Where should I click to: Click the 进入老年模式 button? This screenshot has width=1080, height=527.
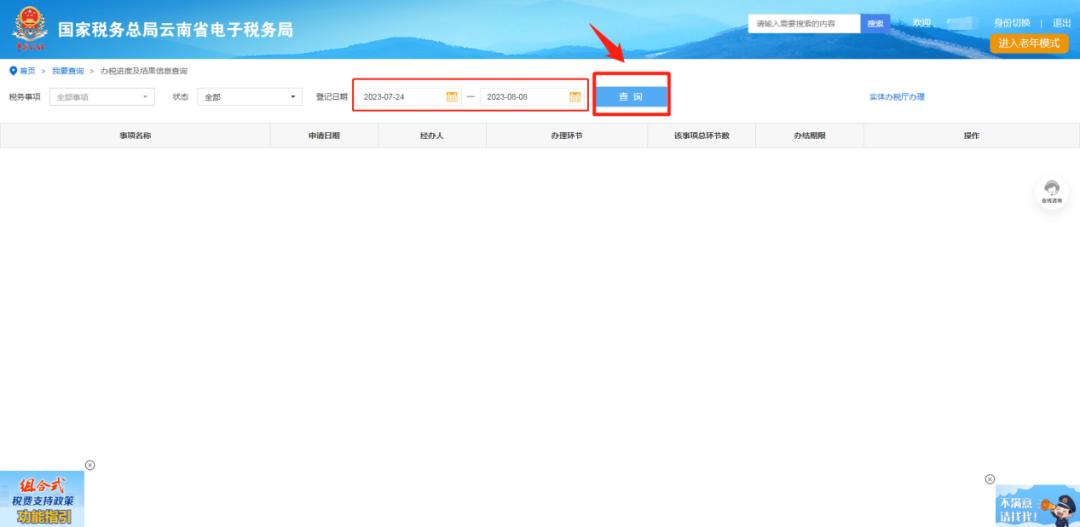click(1029, 43)
